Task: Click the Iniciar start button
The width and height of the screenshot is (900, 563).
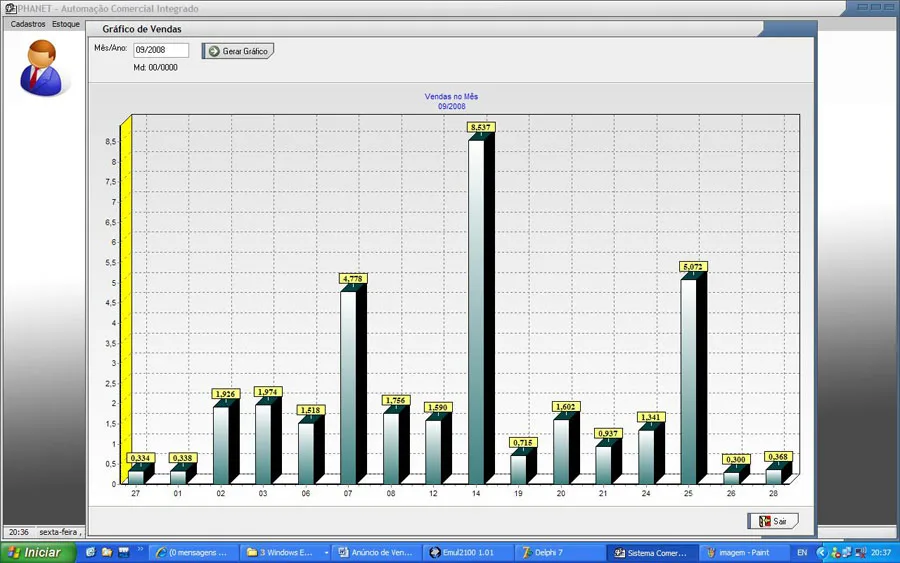Action: (x=38, y=553)
